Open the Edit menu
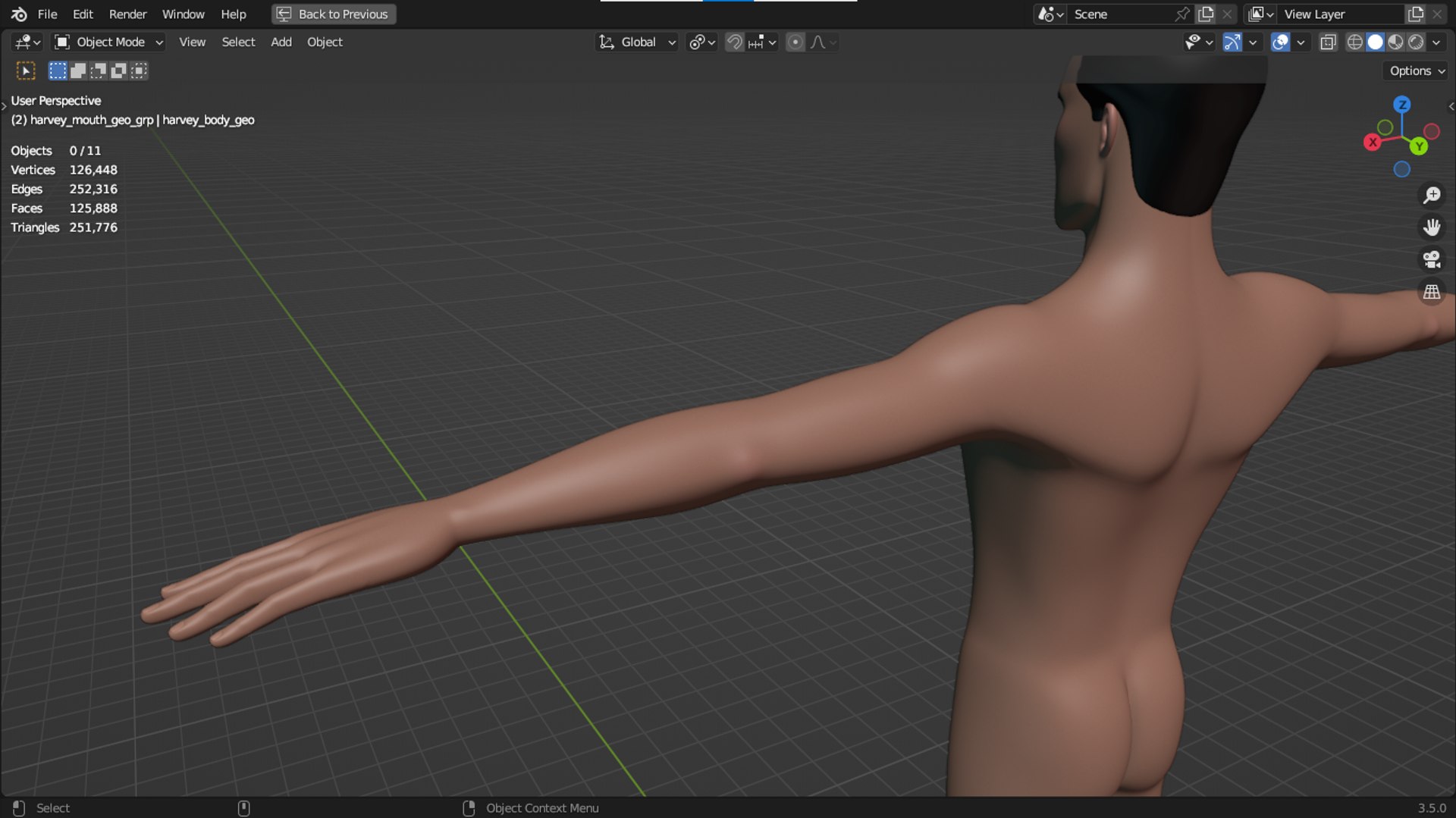Viewport: 1456px width, 818px height. click(x=83, y=14)
